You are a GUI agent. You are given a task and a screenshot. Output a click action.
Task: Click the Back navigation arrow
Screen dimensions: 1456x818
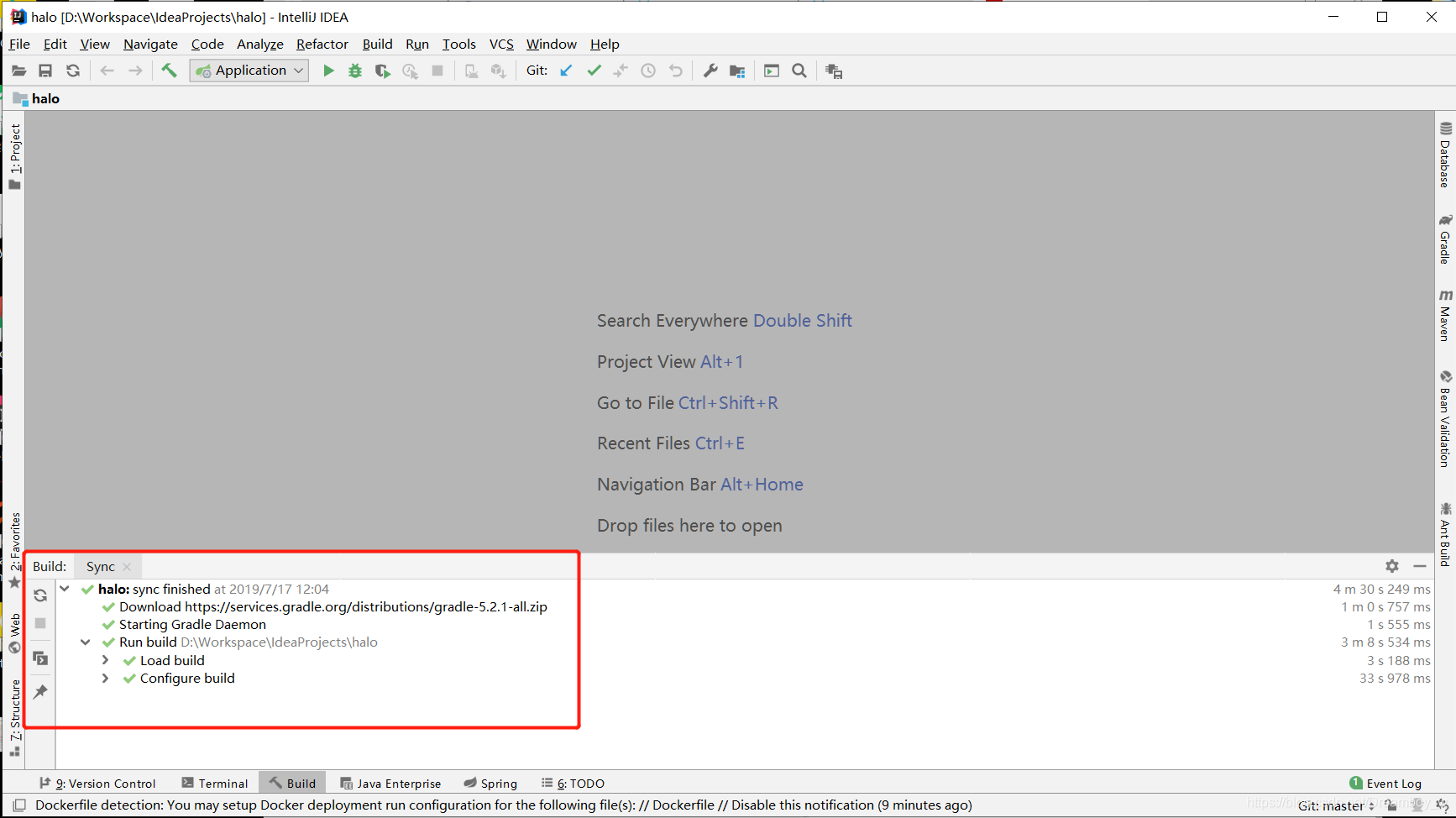click(x=107, y=71)
